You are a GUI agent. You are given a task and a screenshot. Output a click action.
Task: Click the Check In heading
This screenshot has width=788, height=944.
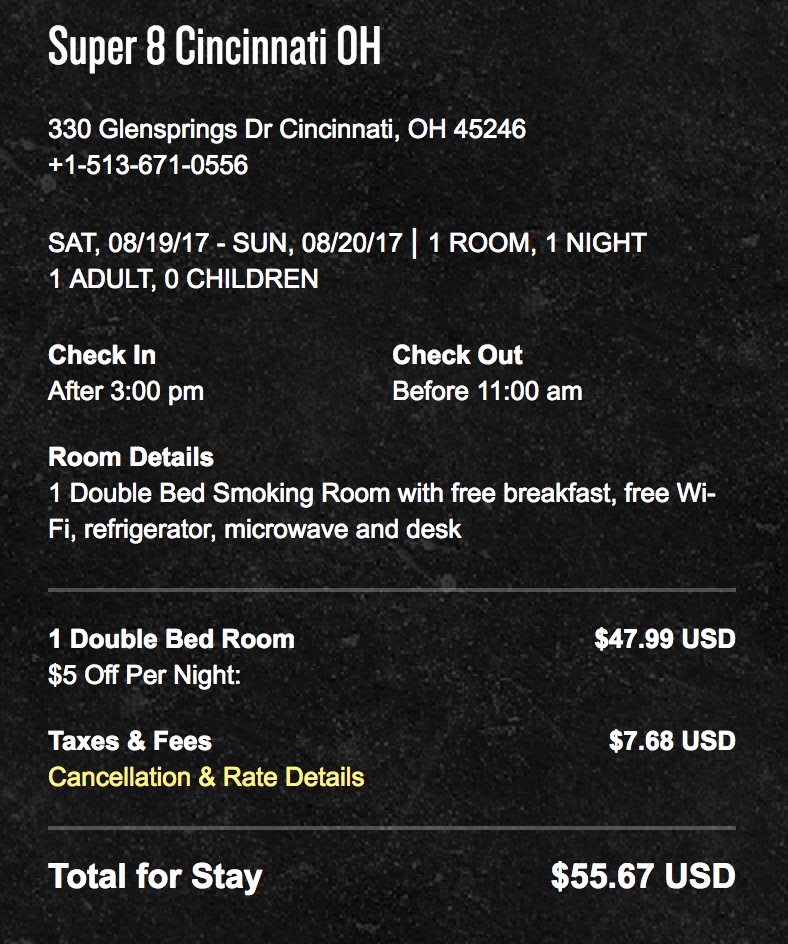tap(102, 355)
